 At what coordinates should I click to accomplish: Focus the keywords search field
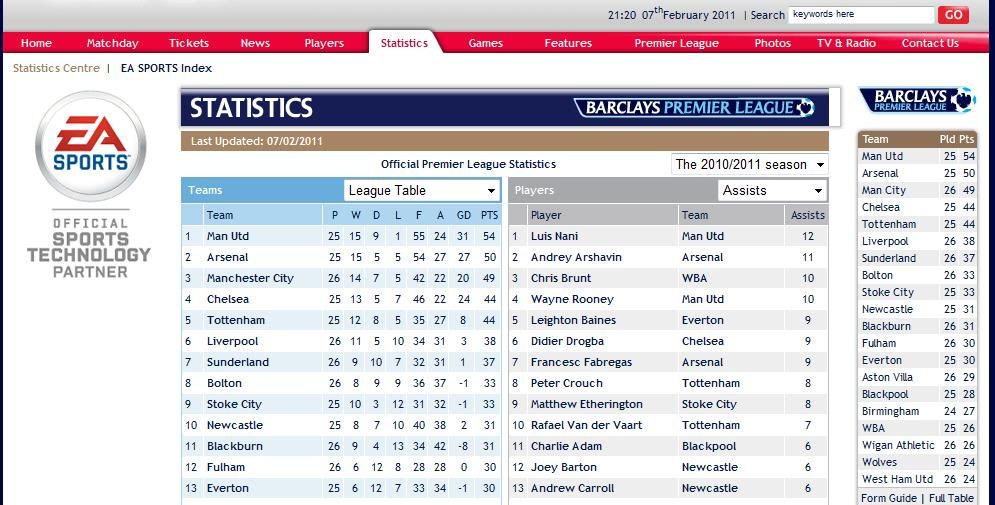[x=861, y=15]
